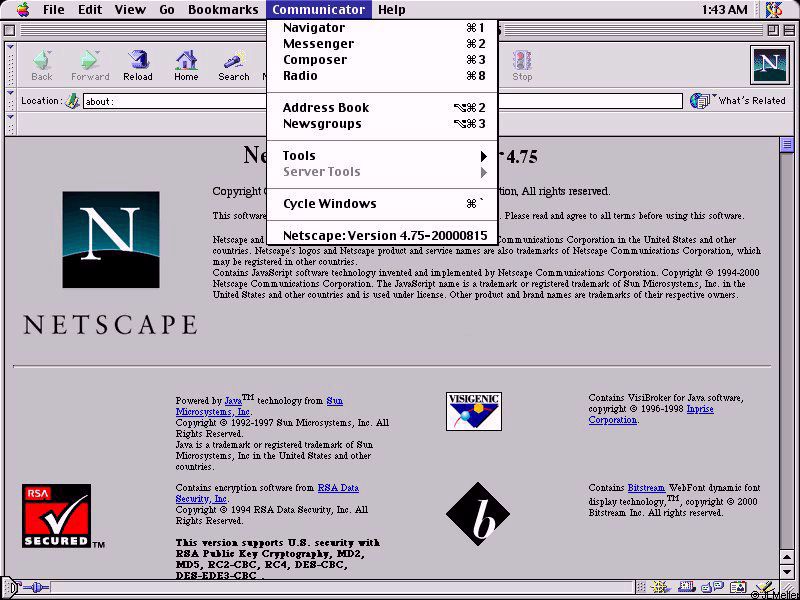Open Address Book icon in component bar
Image resolution: width=800 pixels, height=600 pixels.
pyautogui.click(x=737, y=588)
